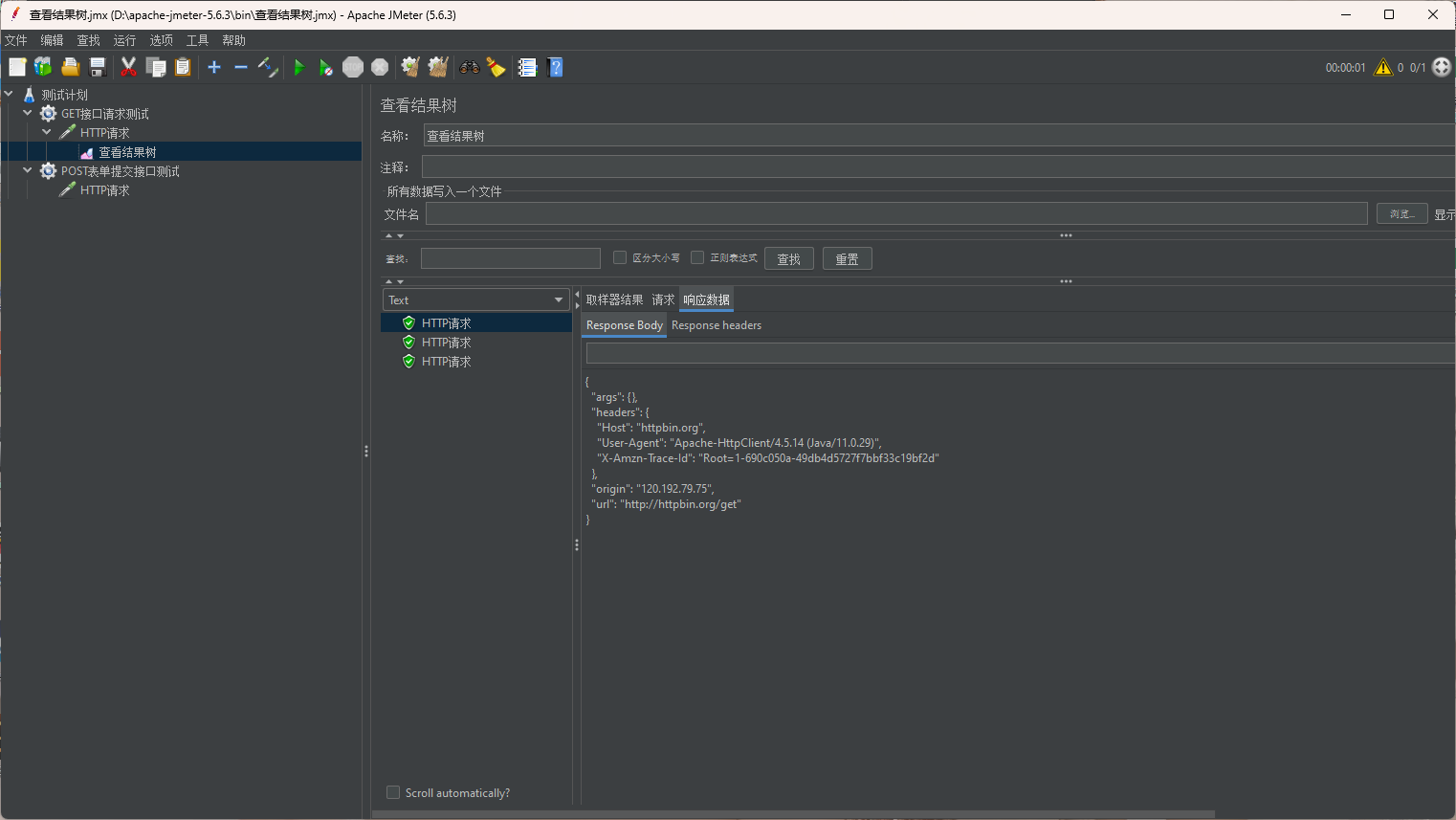Toggle enable/disable element icon
Screen dimensions: 1456x820
[x=268, y=67]
